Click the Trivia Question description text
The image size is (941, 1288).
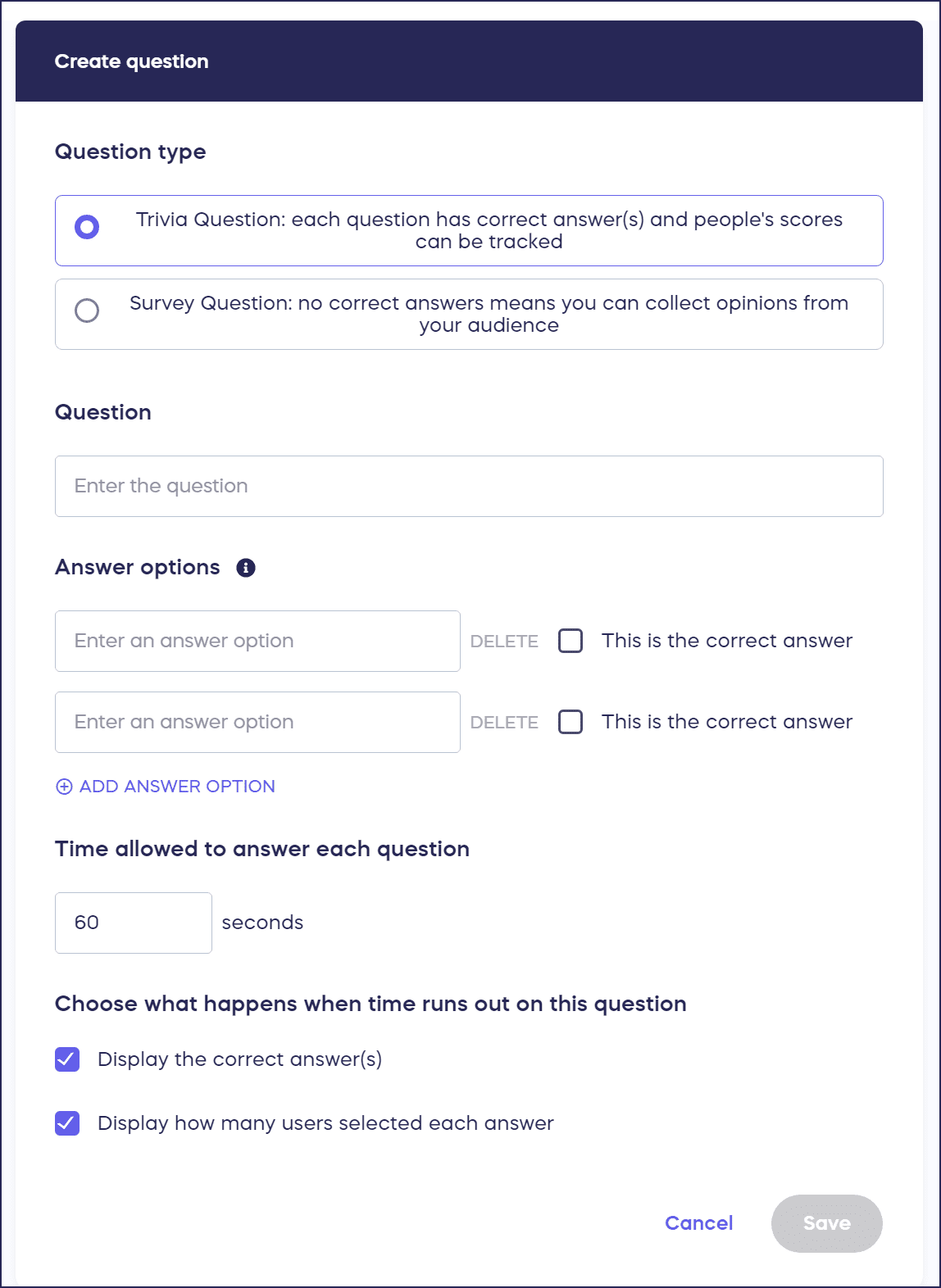click(x=489, y=230)
